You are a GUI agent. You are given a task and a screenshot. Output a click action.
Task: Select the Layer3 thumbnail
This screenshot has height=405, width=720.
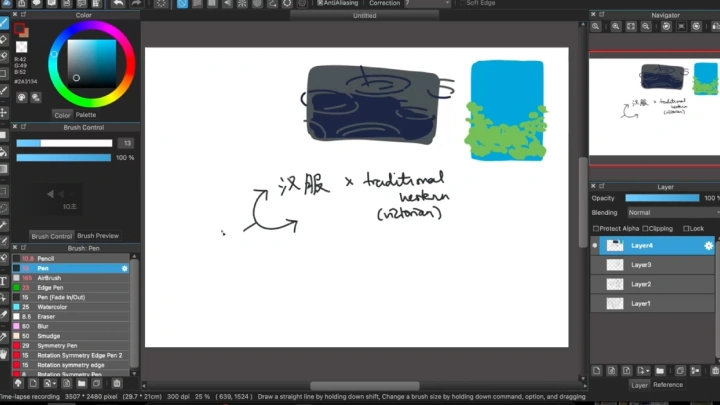pyautogui.click(x=615, y=265)
